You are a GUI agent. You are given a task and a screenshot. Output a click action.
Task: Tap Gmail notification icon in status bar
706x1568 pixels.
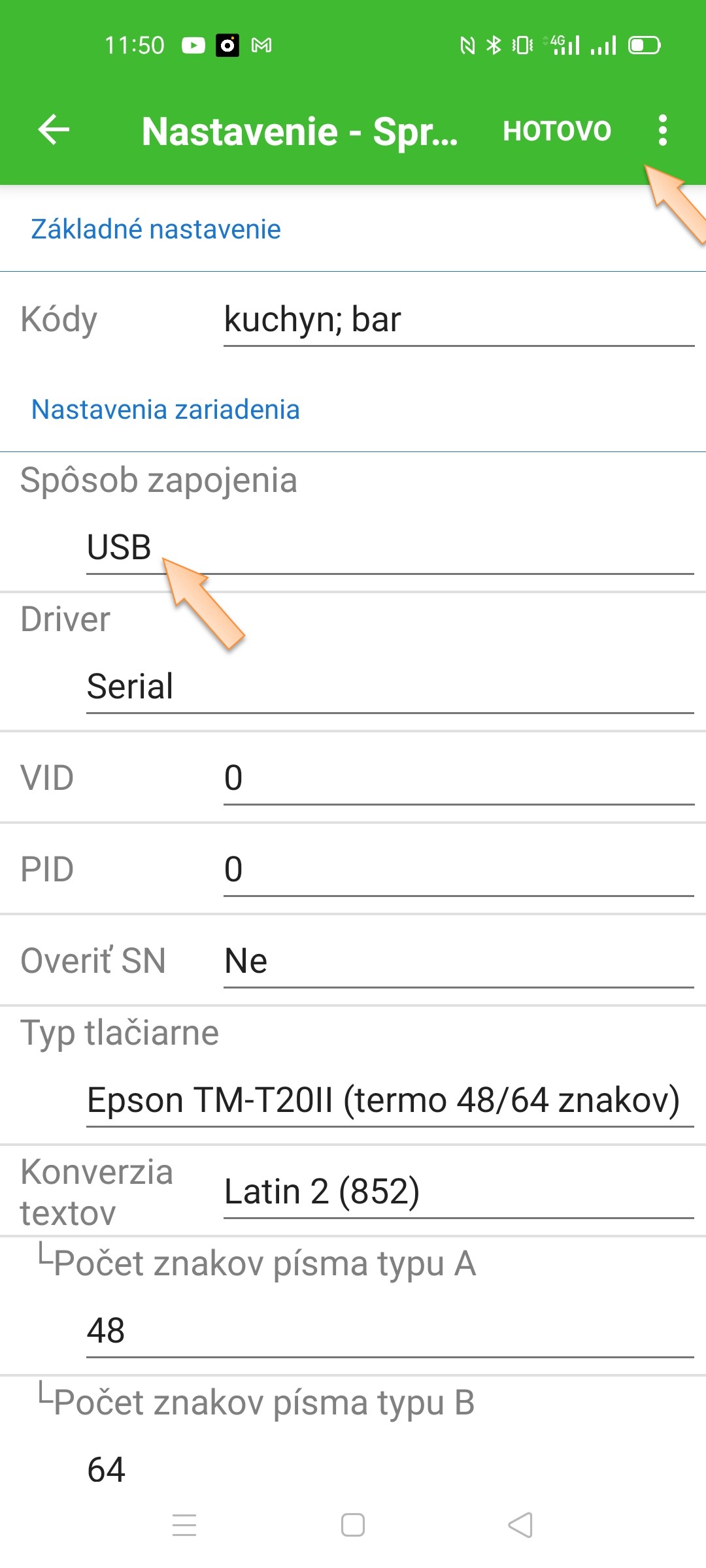click(261, 45)
